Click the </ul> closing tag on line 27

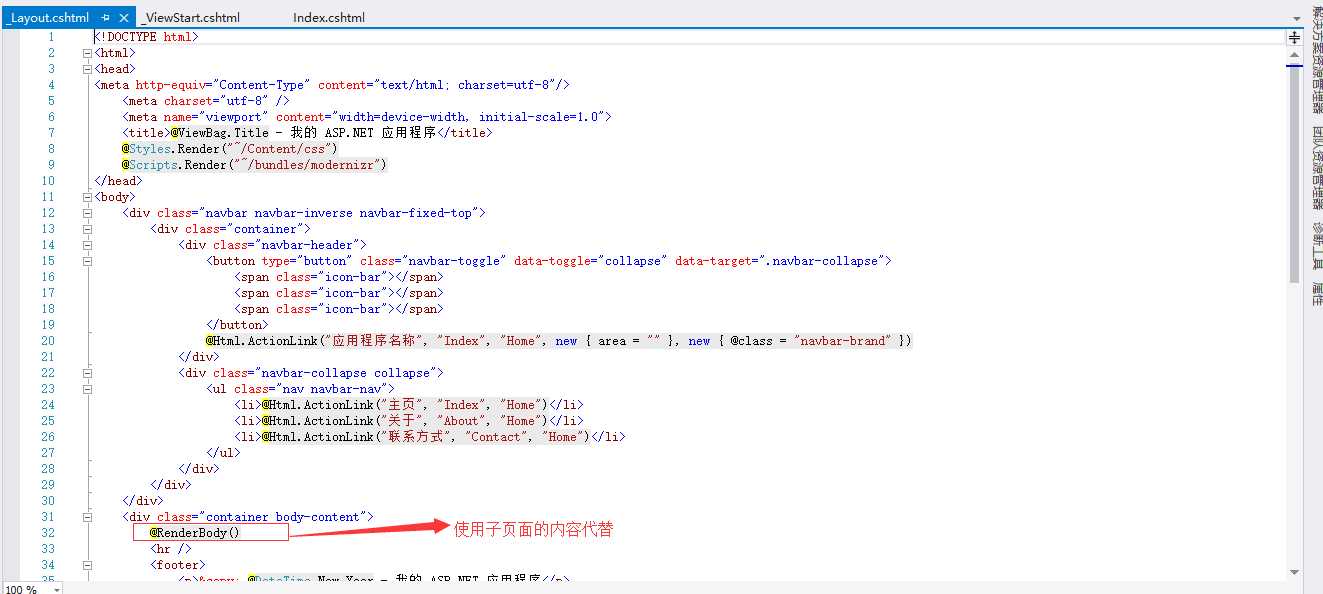(x=223, y=453)
